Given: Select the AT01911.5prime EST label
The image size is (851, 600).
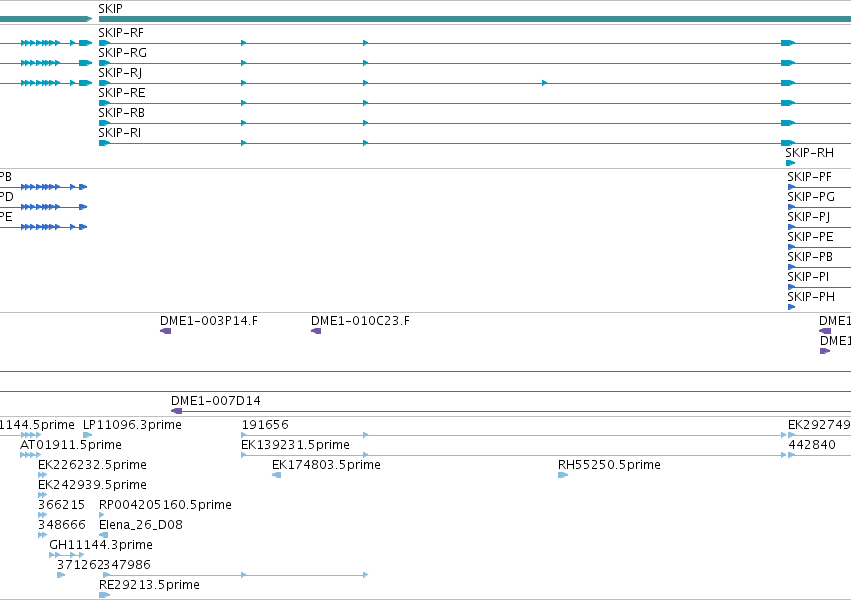Looking at the screenshot, I should click(71, 445).
